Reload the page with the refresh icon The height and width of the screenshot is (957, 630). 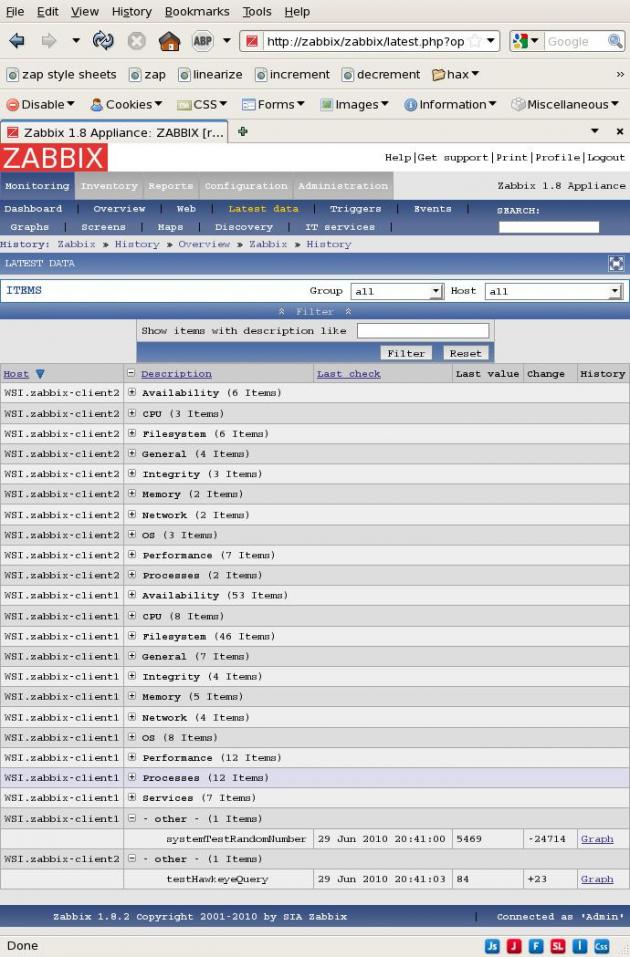coord(103,41)
